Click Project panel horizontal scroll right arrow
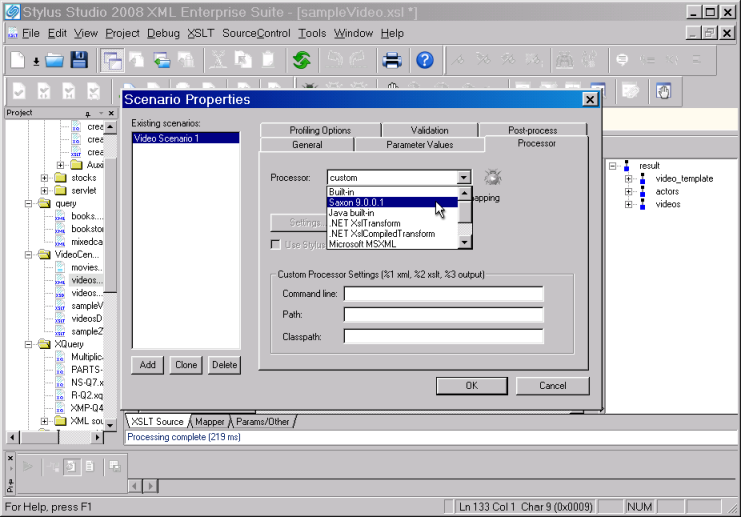This screenshot has height=517, width=741. [97, 437]
